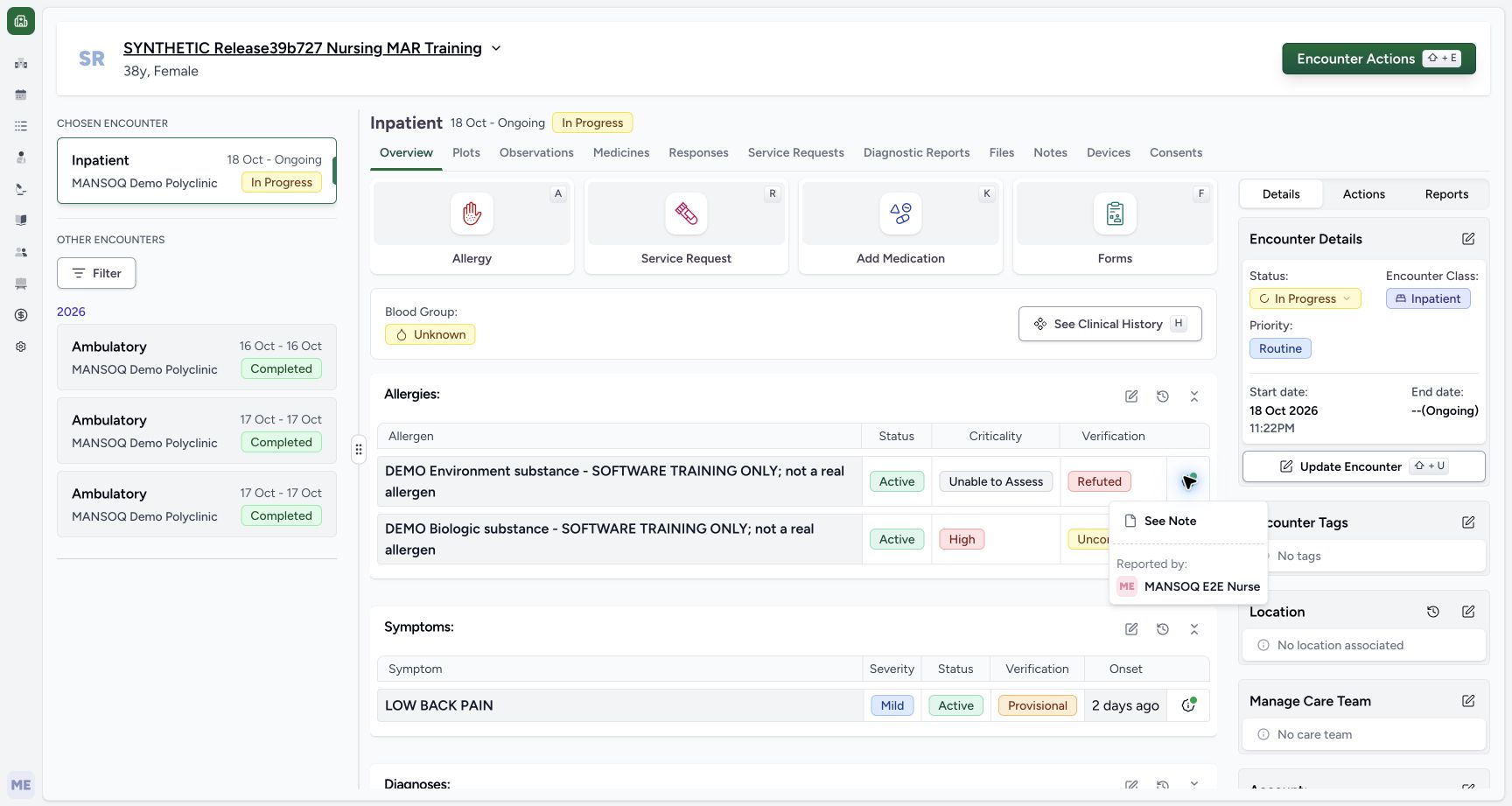The image size is (1512, 806).
Task: Open settings gear in left sidebar
Action: click(21, 347)
